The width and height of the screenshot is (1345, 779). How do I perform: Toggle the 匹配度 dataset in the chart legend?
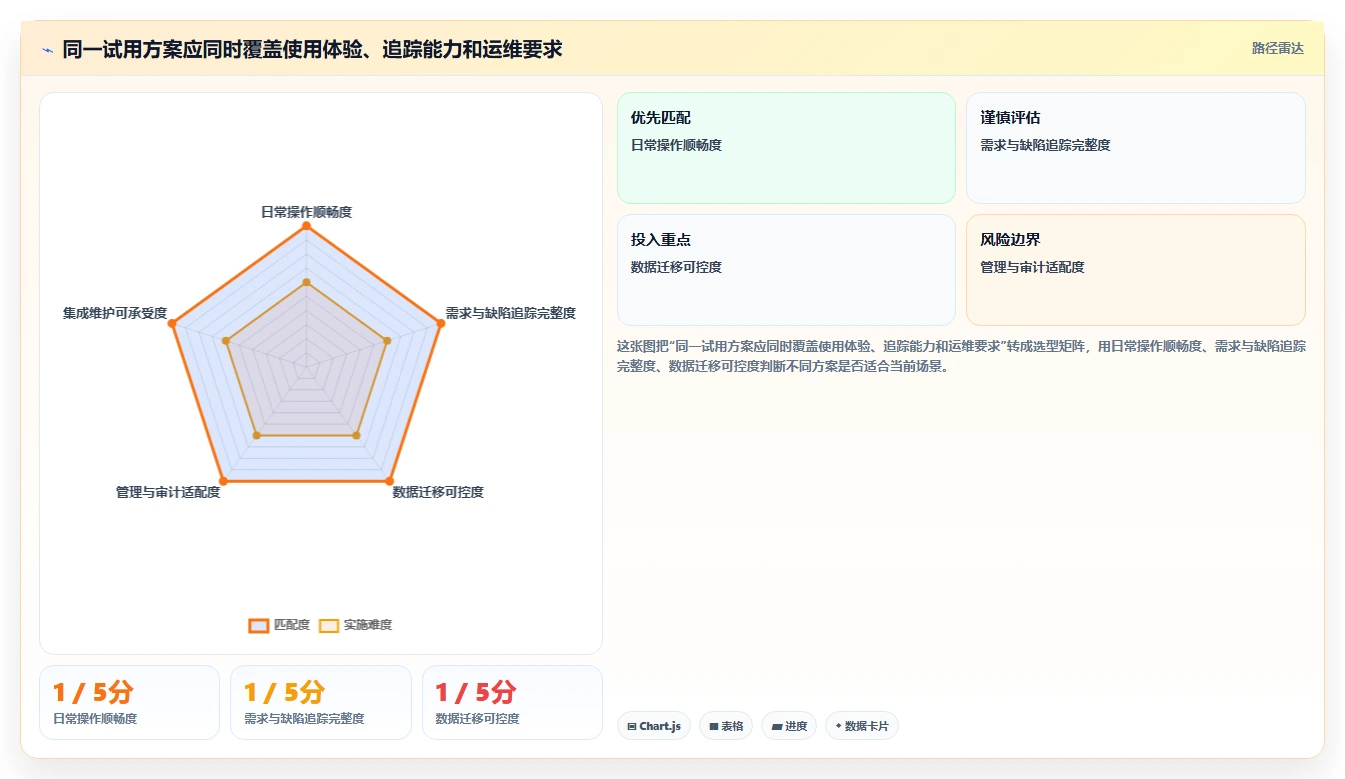pyautogui.click(x=279, y=625)
